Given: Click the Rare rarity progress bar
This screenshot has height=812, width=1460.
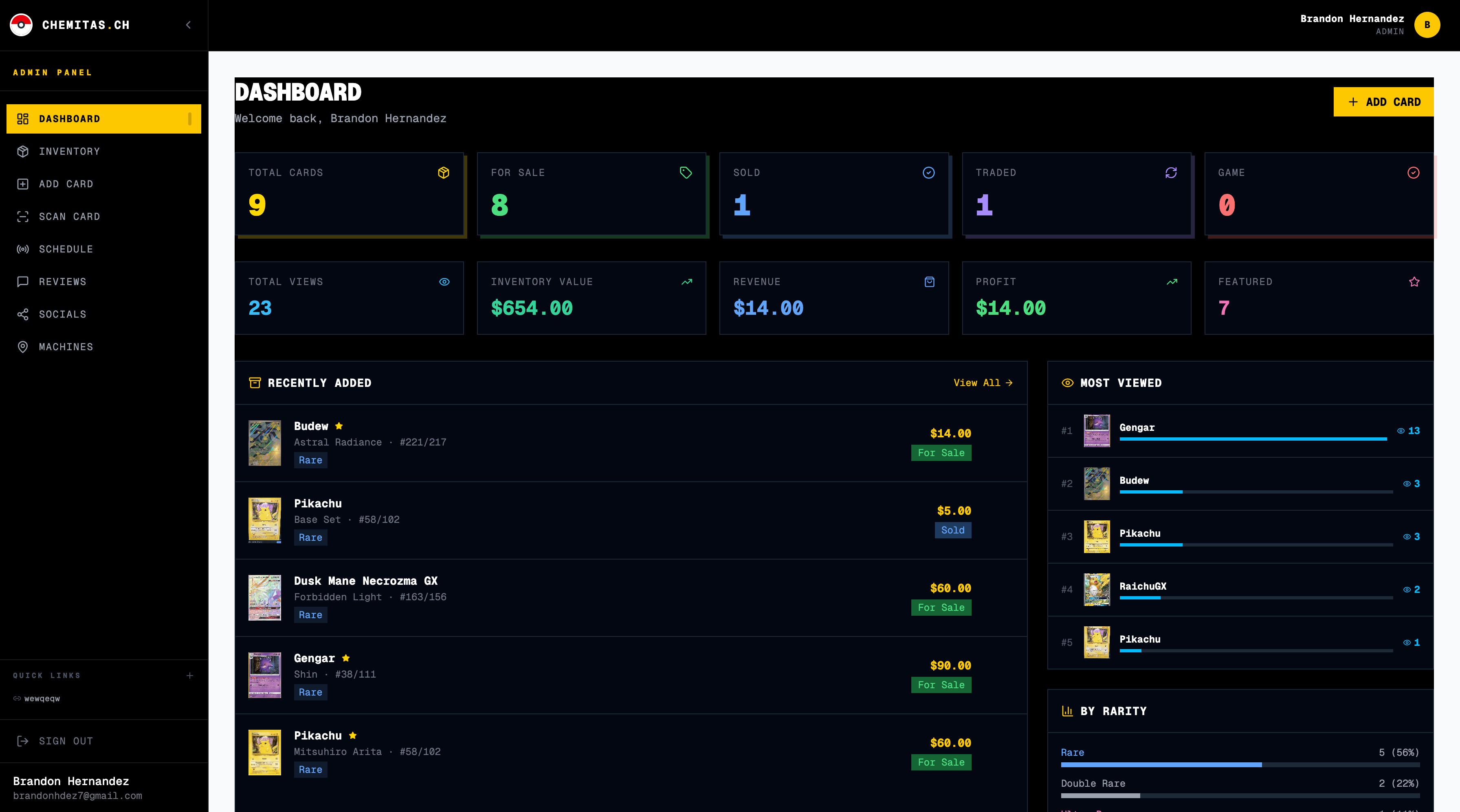Looking at the screenshot, I should (1240, 765).
